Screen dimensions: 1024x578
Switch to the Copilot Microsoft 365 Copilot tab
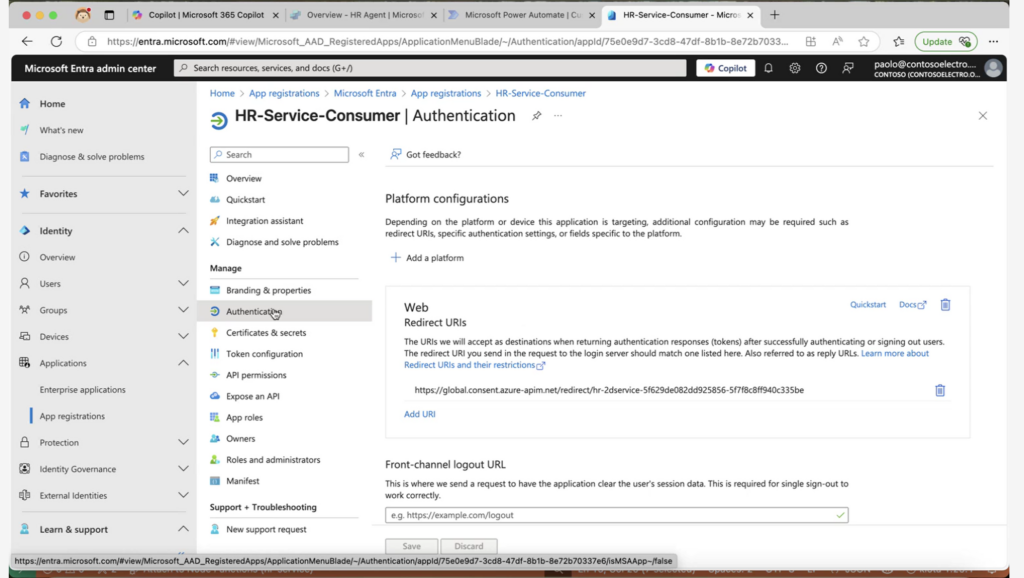[x=206, y=14]
